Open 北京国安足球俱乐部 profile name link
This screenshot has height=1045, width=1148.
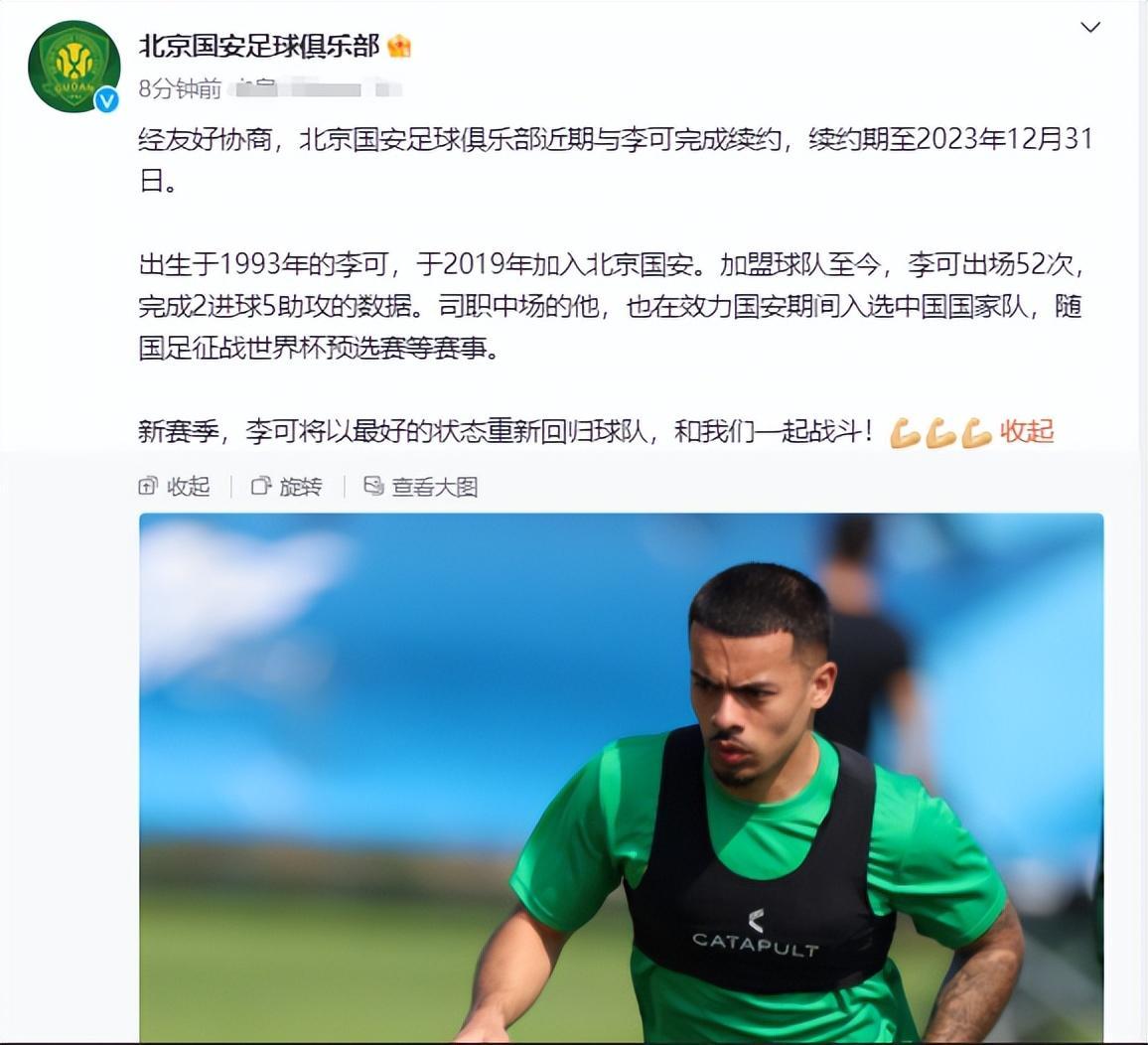pos(259,46)
